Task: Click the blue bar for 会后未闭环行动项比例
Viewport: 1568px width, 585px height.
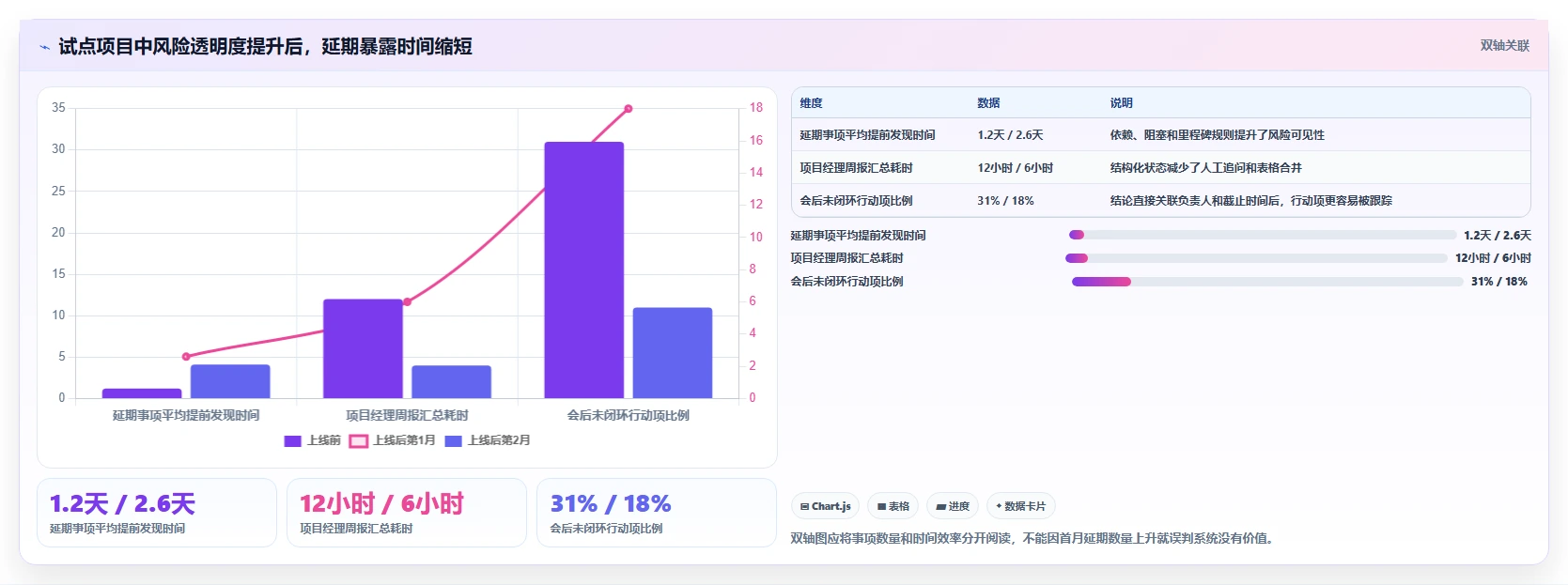Action: (673, 353)
